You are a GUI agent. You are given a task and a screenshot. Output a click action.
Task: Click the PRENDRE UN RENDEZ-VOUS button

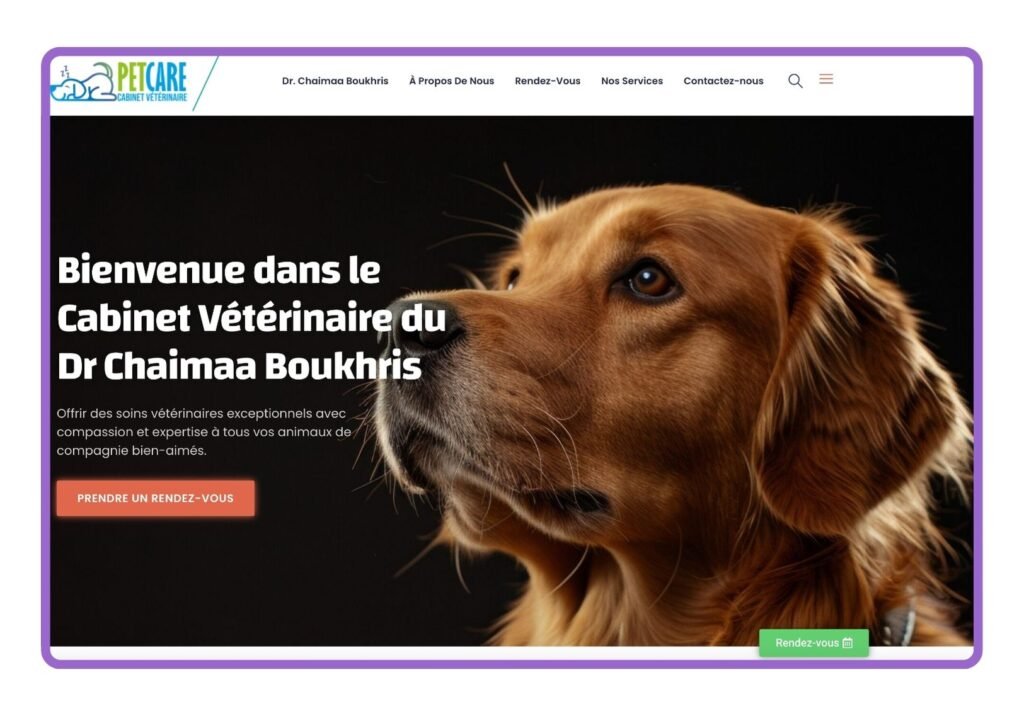[155, 498]
